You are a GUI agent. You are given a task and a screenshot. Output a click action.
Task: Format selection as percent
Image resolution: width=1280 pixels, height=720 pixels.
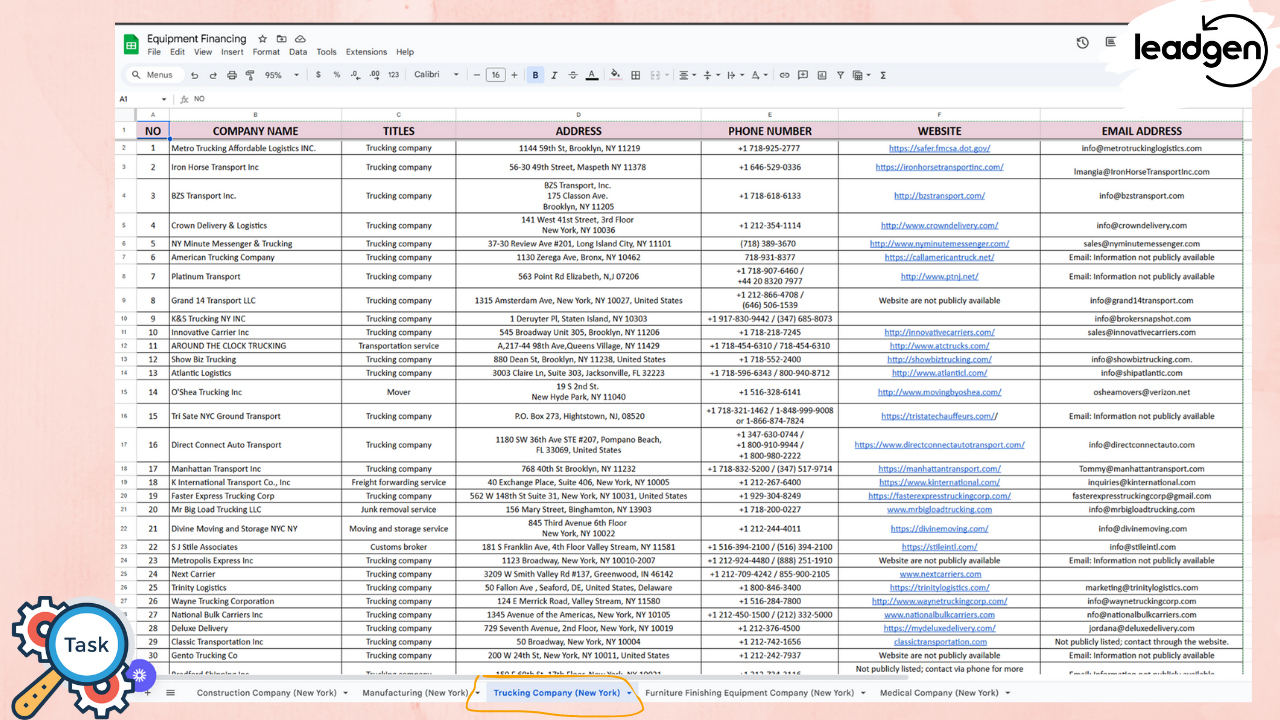tap(337, 75)
